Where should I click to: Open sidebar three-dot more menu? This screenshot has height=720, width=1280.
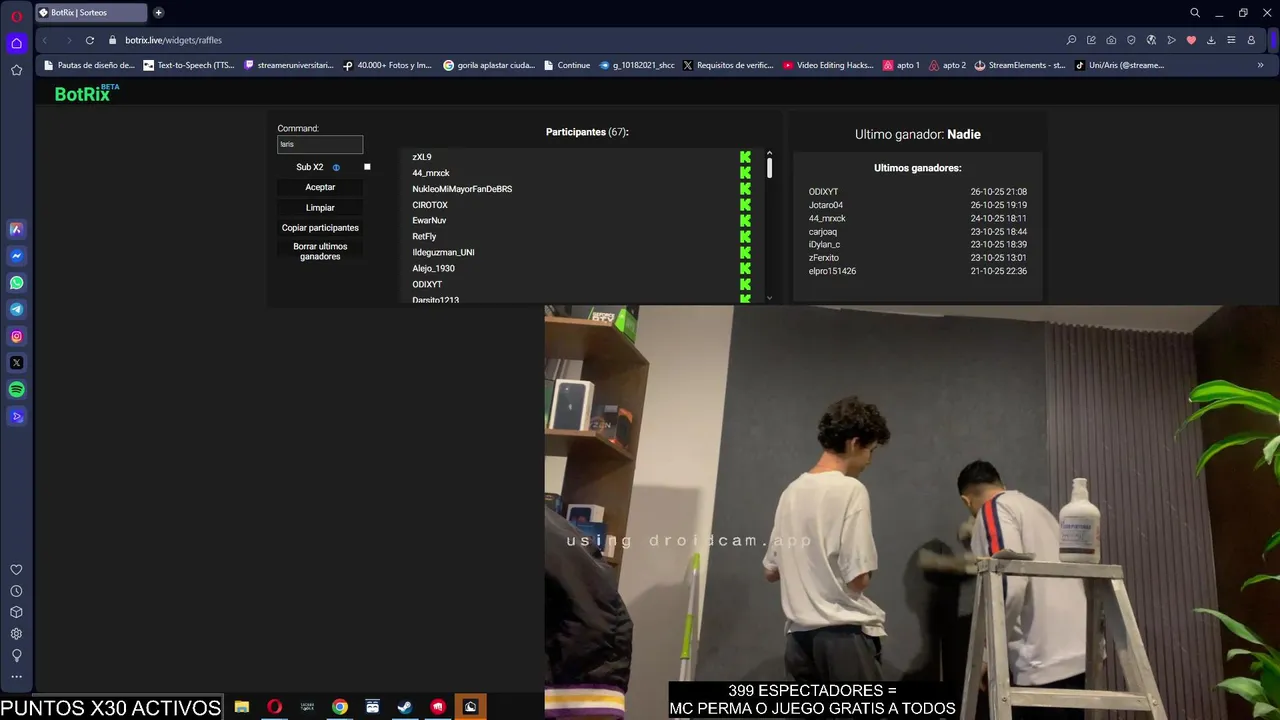tap(16, 677)
